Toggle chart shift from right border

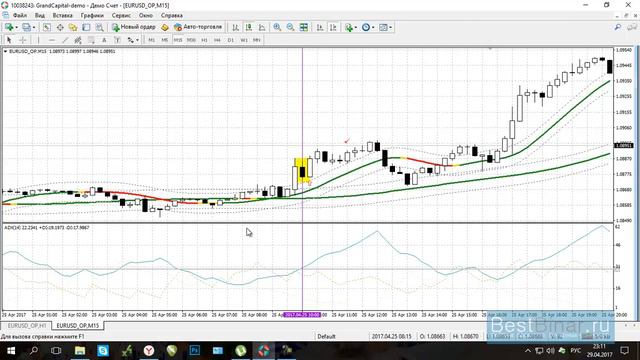333,27
